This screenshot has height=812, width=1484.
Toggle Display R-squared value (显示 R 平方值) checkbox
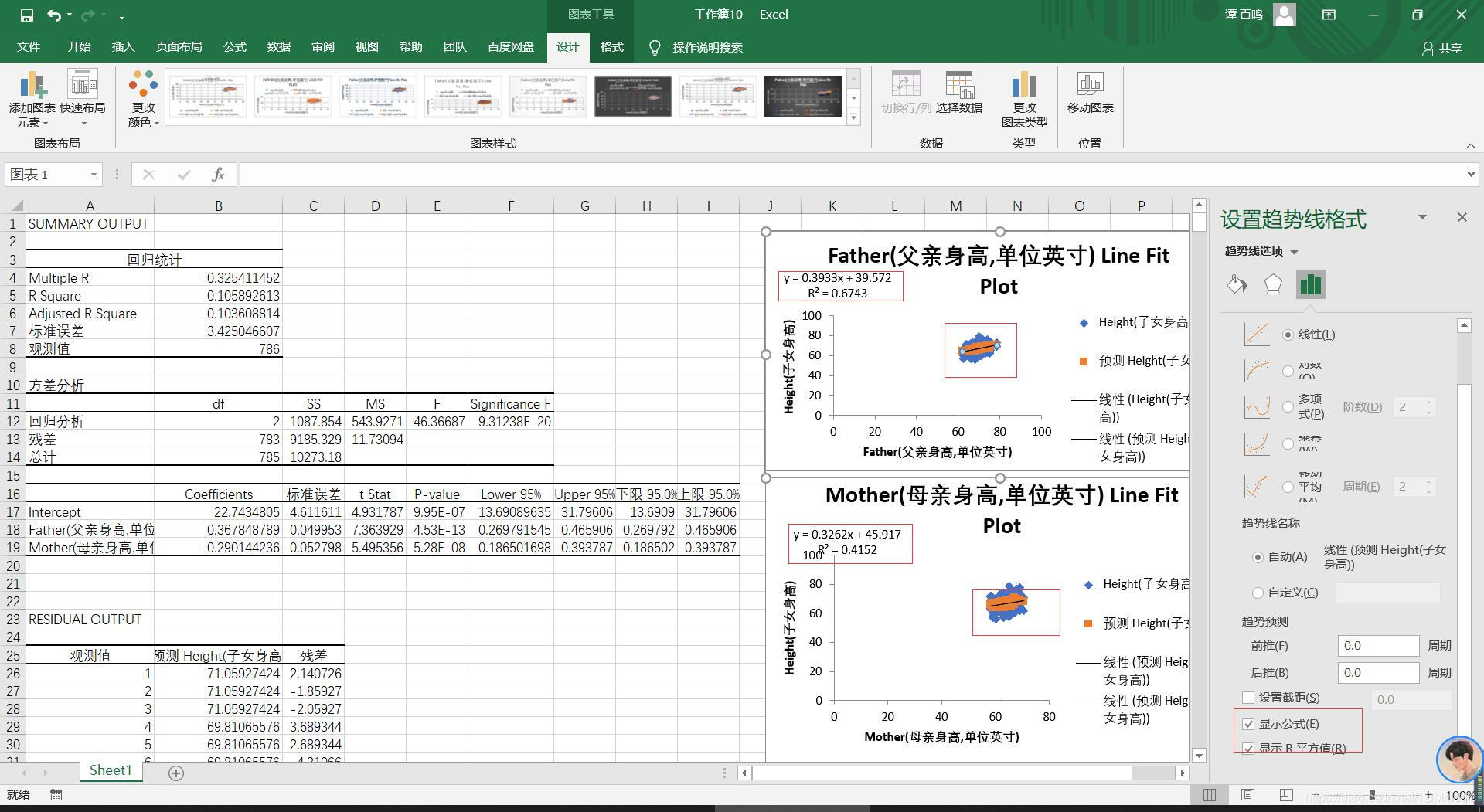(1248, 748)
